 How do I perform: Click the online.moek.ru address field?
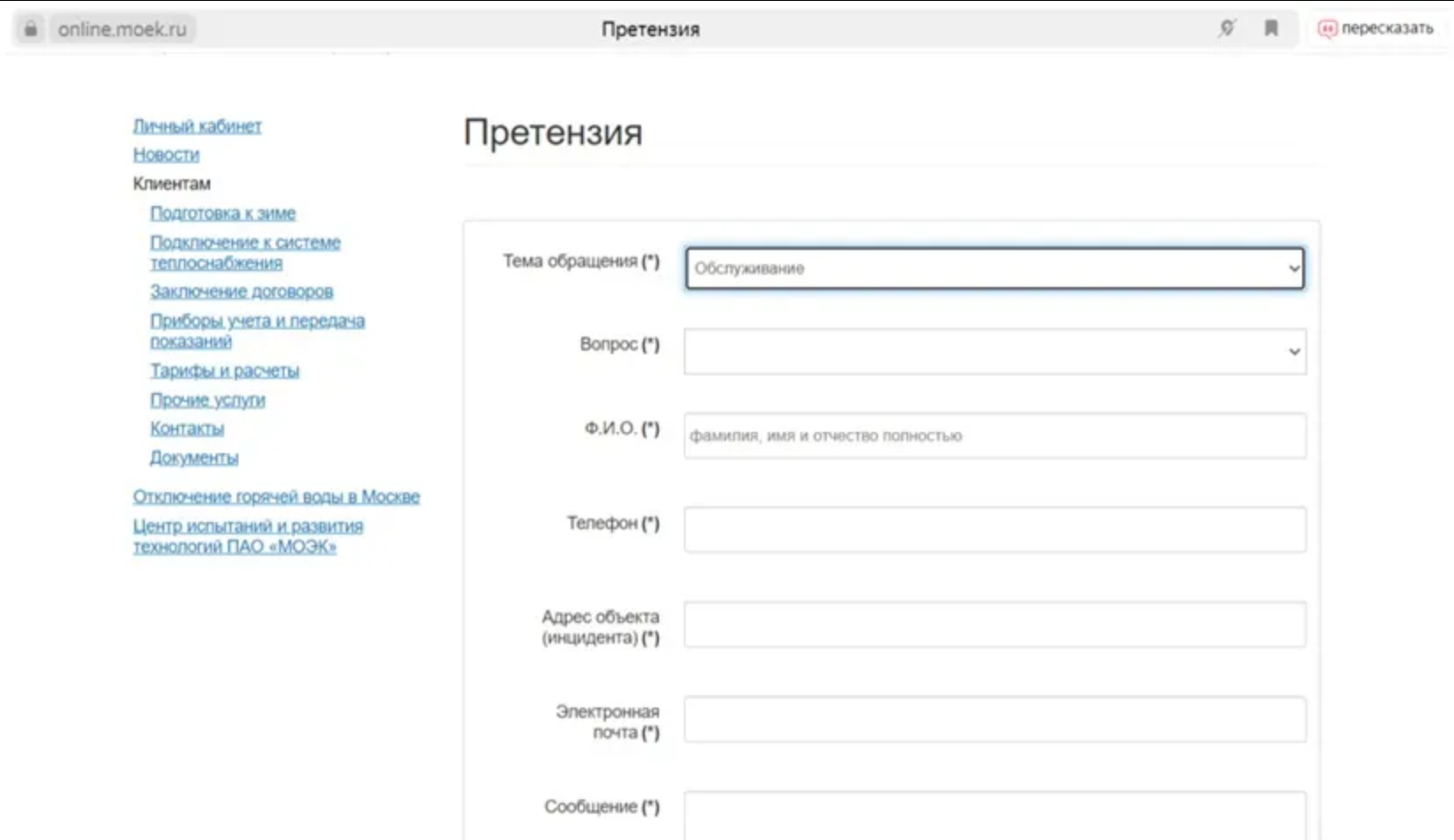tap(122, 29)
